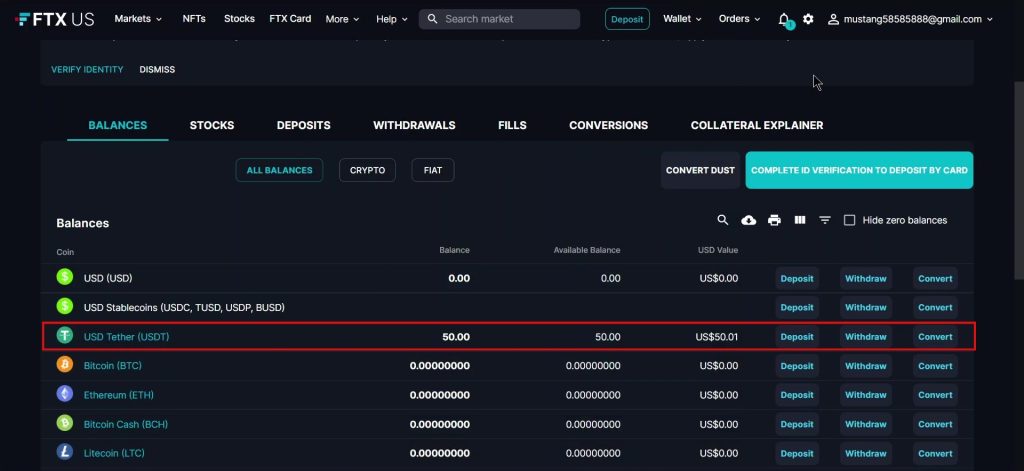Expand the Markets dropdown menu
Viewport: 1024px width, 471px height.
[x=138, y=19]
